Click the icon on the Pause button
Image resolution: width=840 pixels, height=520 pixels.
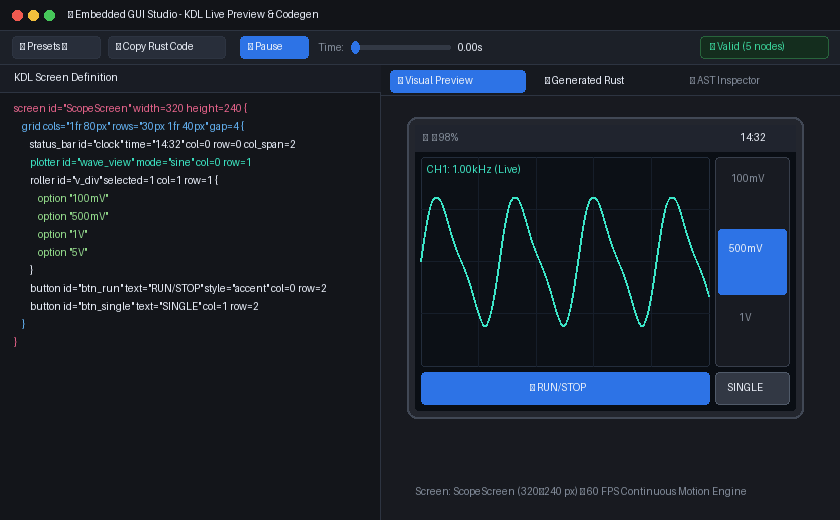pos(250,47)
